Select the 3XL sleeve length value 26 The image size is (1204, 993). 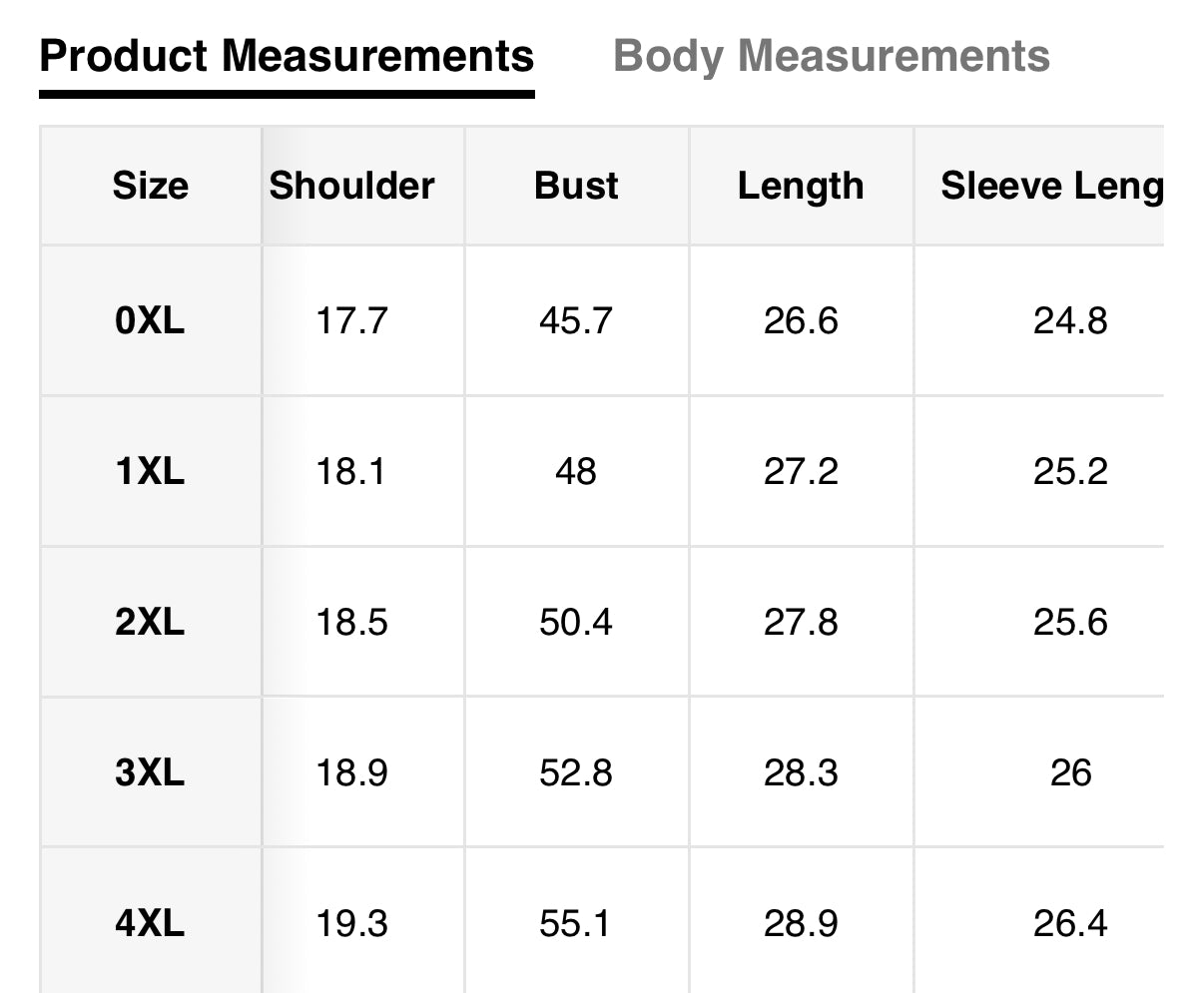click(1070, 772)
